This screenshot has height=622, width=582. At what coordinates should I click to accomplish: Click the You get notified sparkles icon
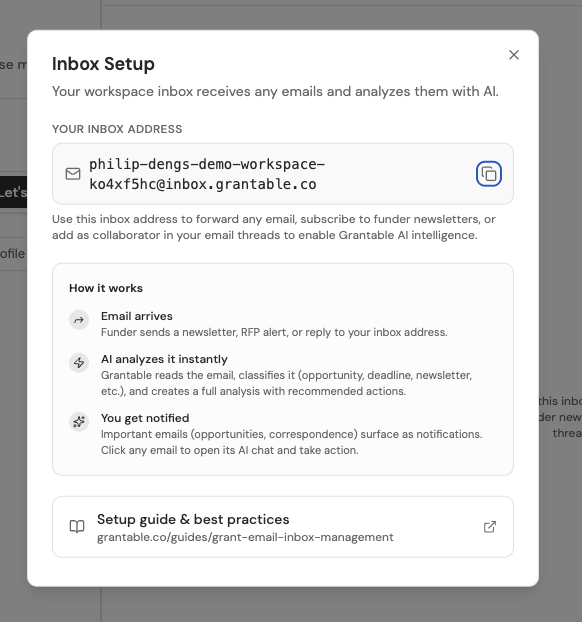coord(79,422)
